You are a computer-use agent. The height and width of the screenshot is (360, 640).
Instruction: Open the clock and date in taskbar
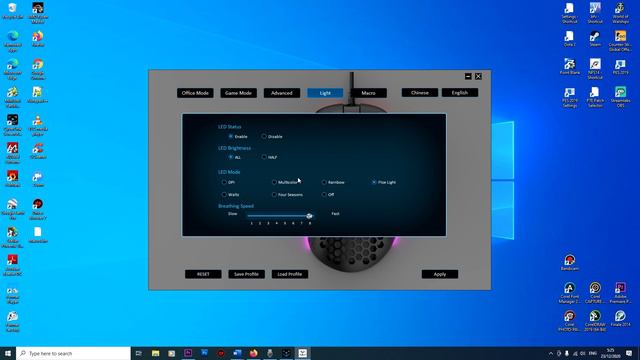[x=610, y=353]
